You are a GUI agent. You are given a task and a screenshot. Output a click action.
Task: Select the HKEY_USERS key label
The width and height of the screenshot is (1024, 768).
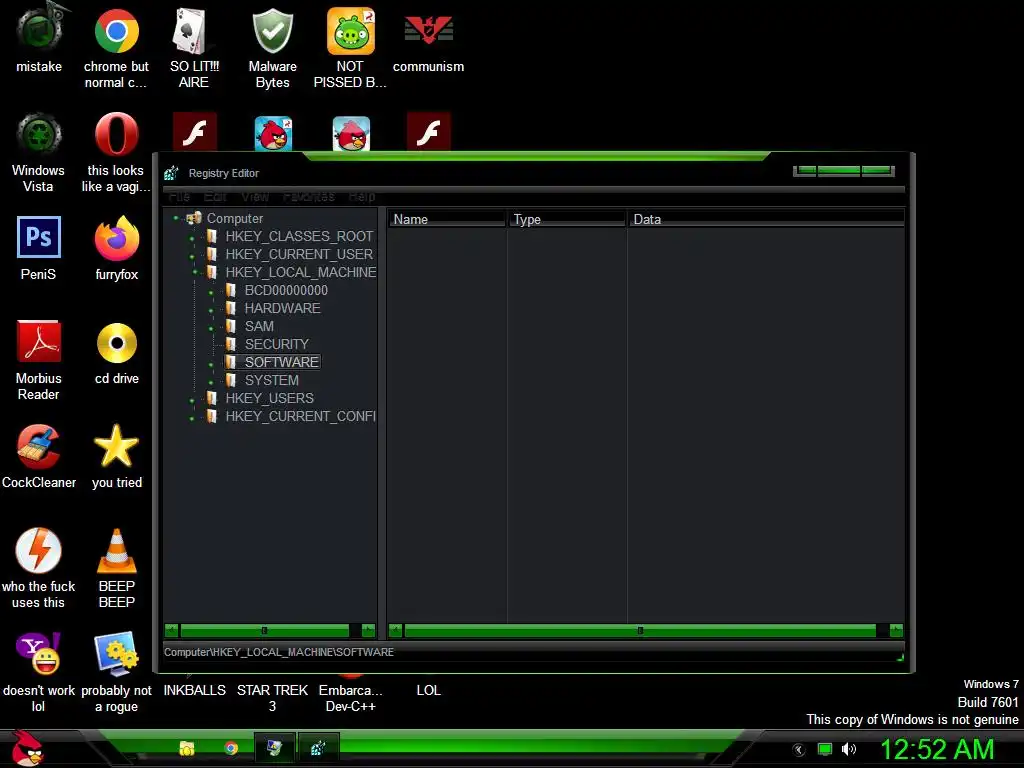[269, 398]
